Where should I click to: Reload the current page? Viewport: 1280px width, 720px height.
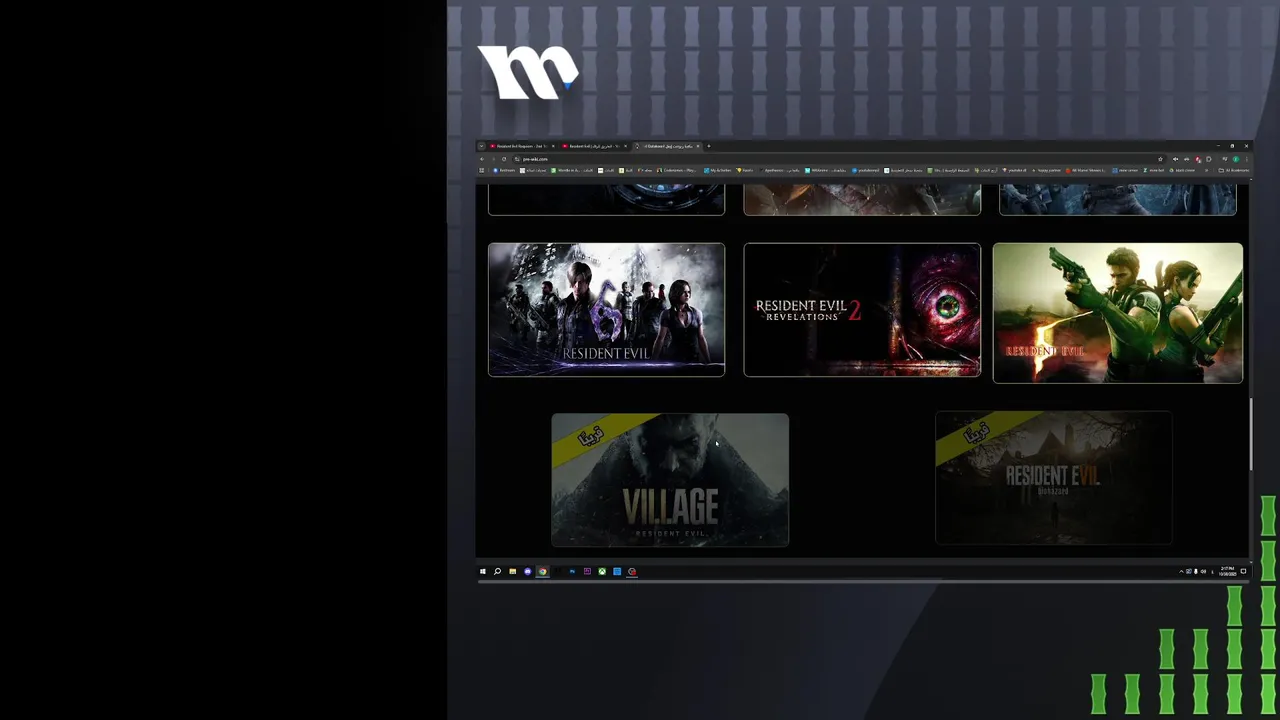tap(504, 159)
